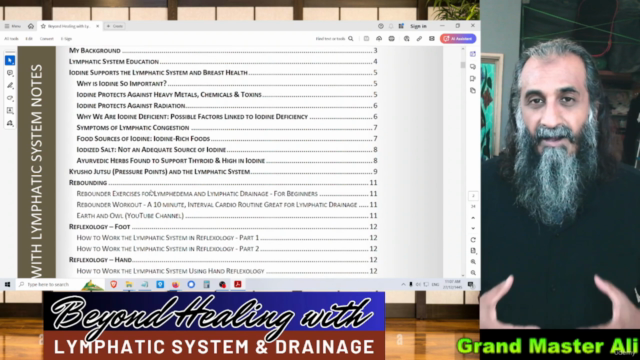The image size is (640, 360).
Task: Open 'Iodine Protects Against Radiation' entry
Action: click(227, 106)
